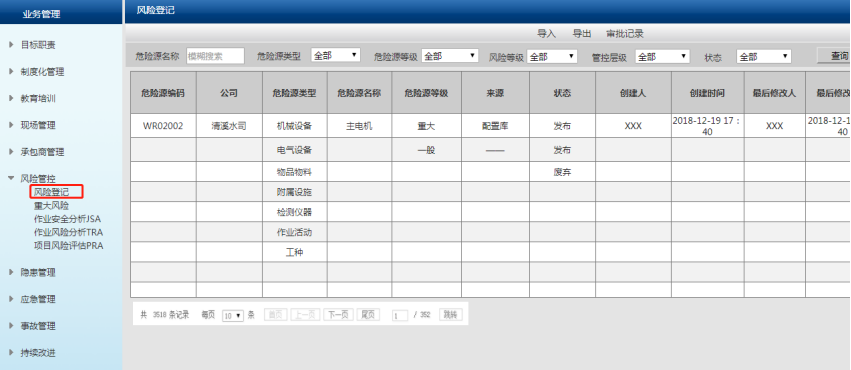851x370 pixels.
Task: Select the 重大 level cell
Action: pyautogui.click(x=427, y=126)
